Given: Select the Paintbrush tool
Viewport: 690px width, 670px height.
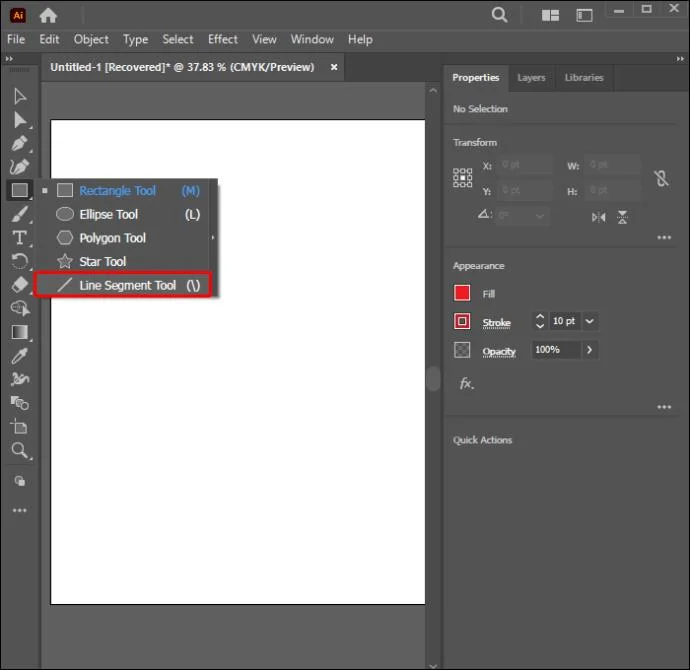Looking at the screenshot, I should coord(19,214).
